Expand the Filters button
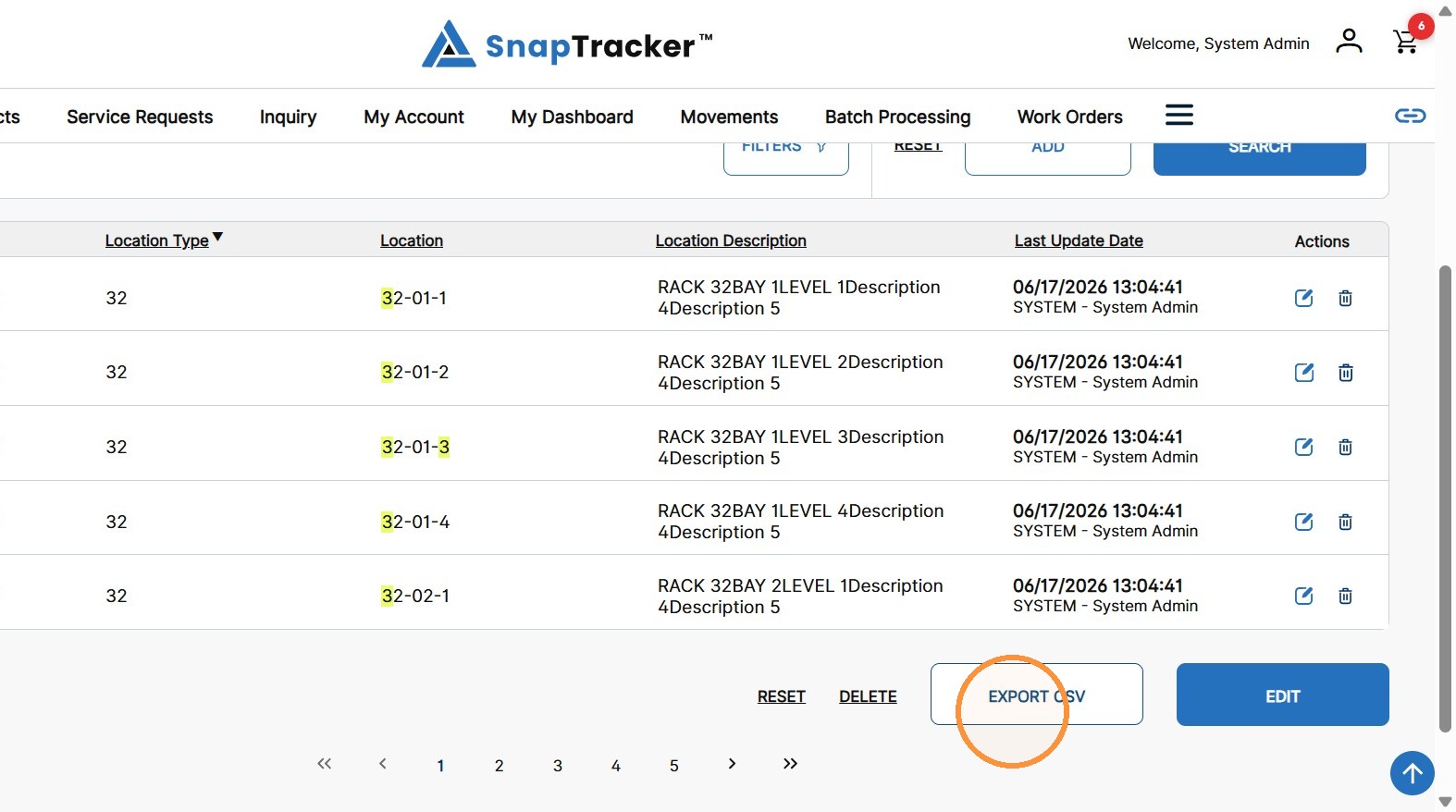This screenshot has width=1456, height=812. tap(785, 152)
